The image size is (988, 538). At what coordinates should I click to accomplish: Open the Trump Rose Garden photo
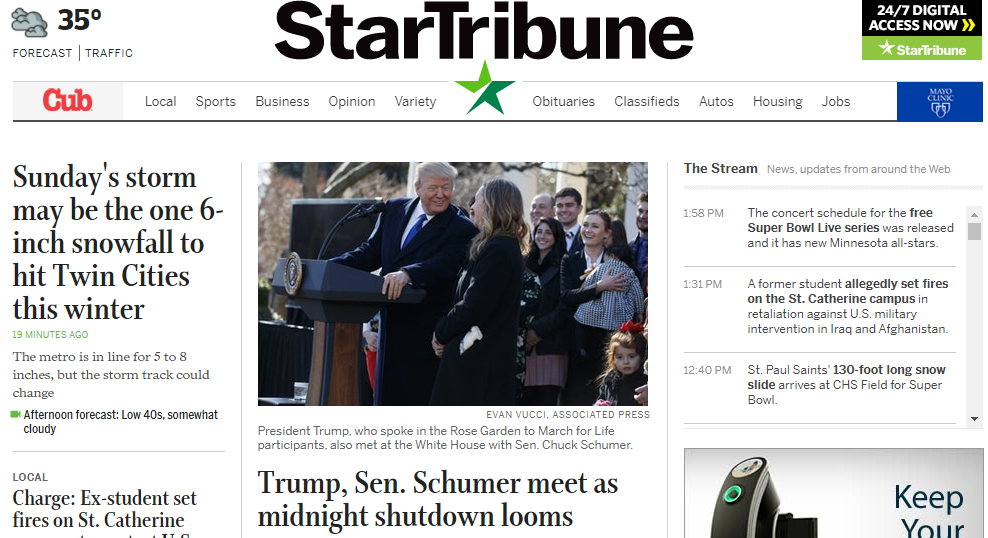click(x=452, y=283)
